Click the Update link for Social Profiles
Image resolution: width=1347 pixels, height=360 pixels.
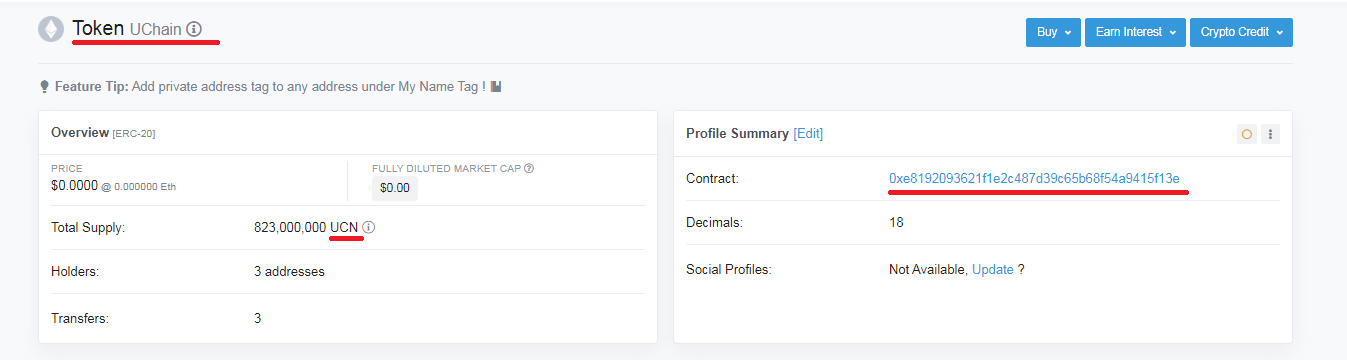(x=993, y=270)
